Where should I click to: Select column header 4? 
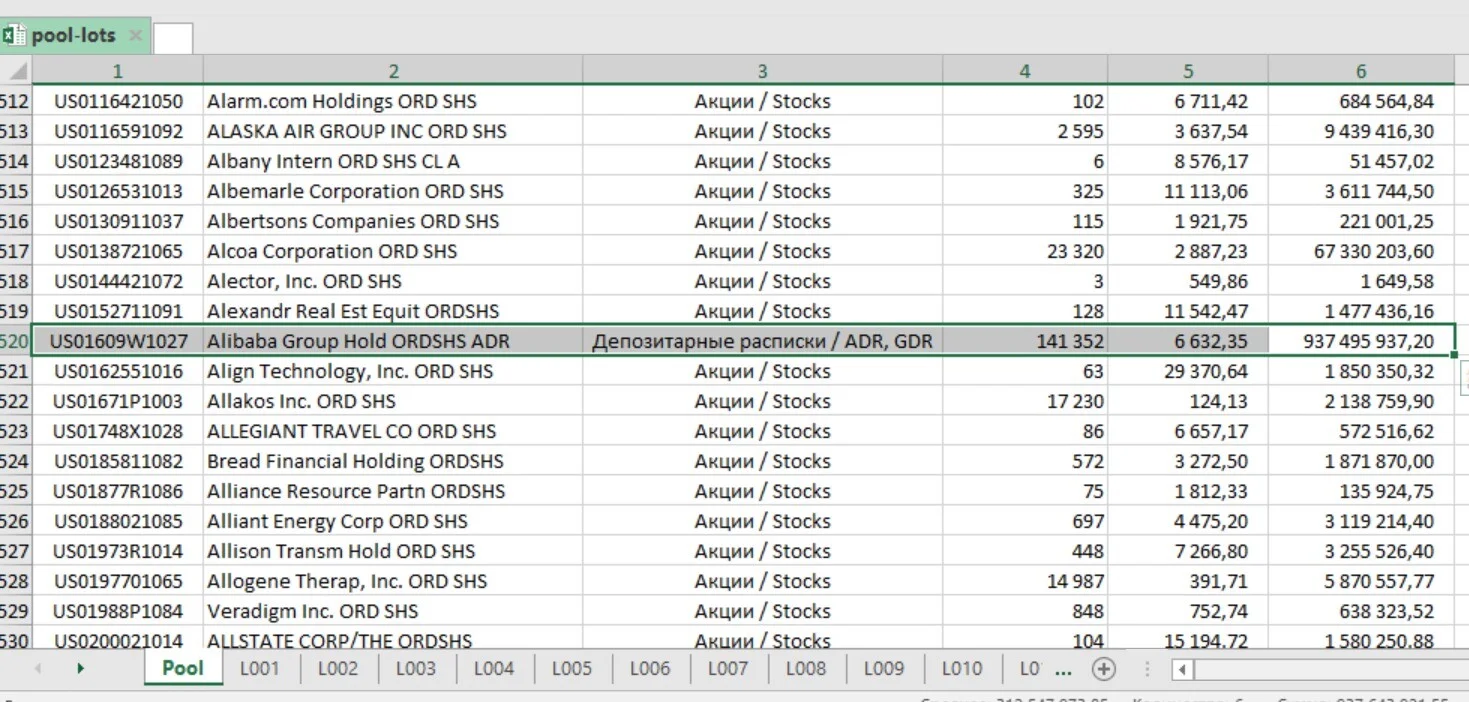tap(1024, 71)
